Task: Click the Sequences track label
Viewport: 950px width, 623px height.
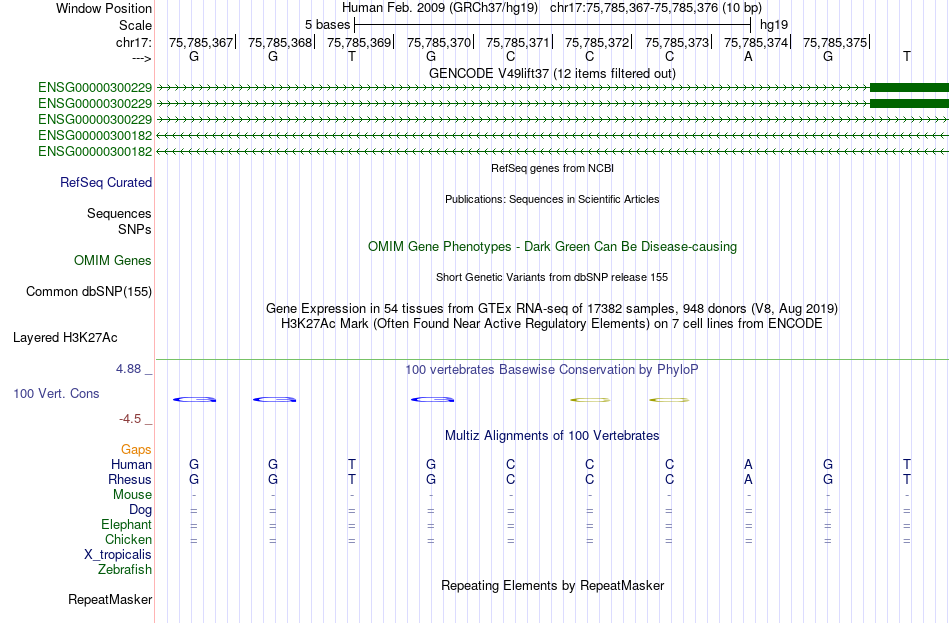Action: (x=119, y=213)
